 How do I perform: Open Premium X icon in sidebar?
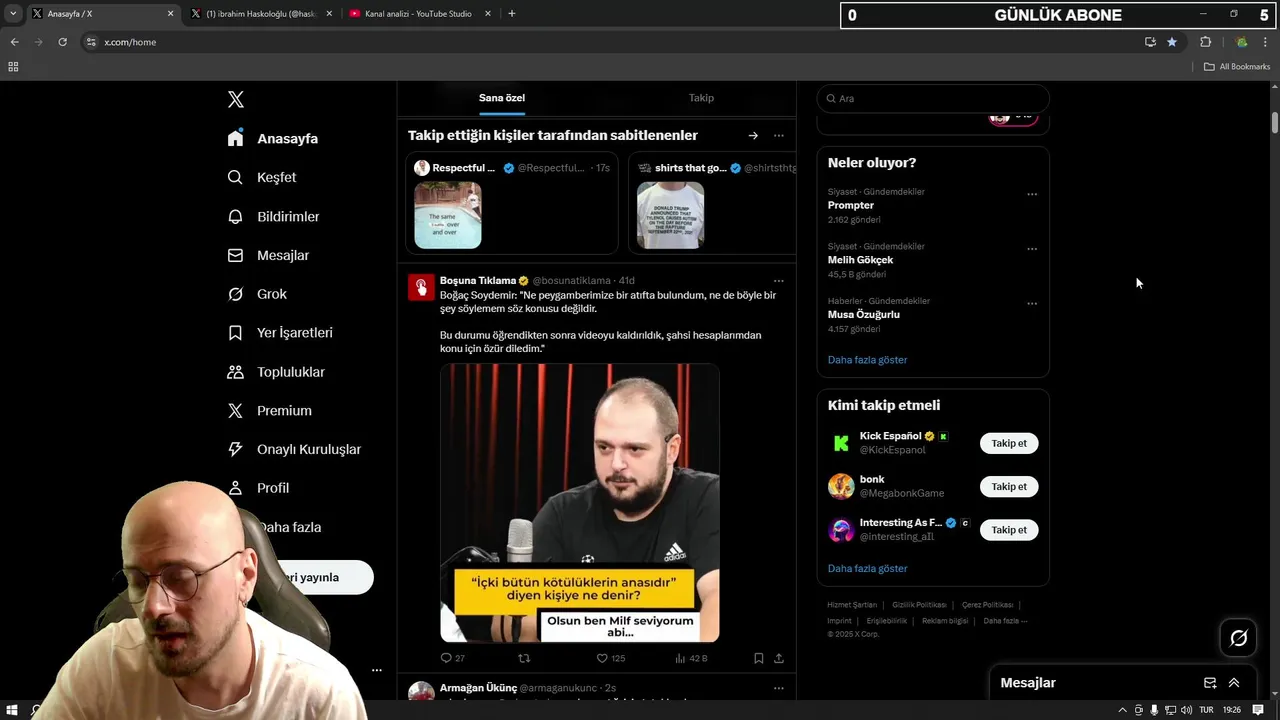coord(235,410)
